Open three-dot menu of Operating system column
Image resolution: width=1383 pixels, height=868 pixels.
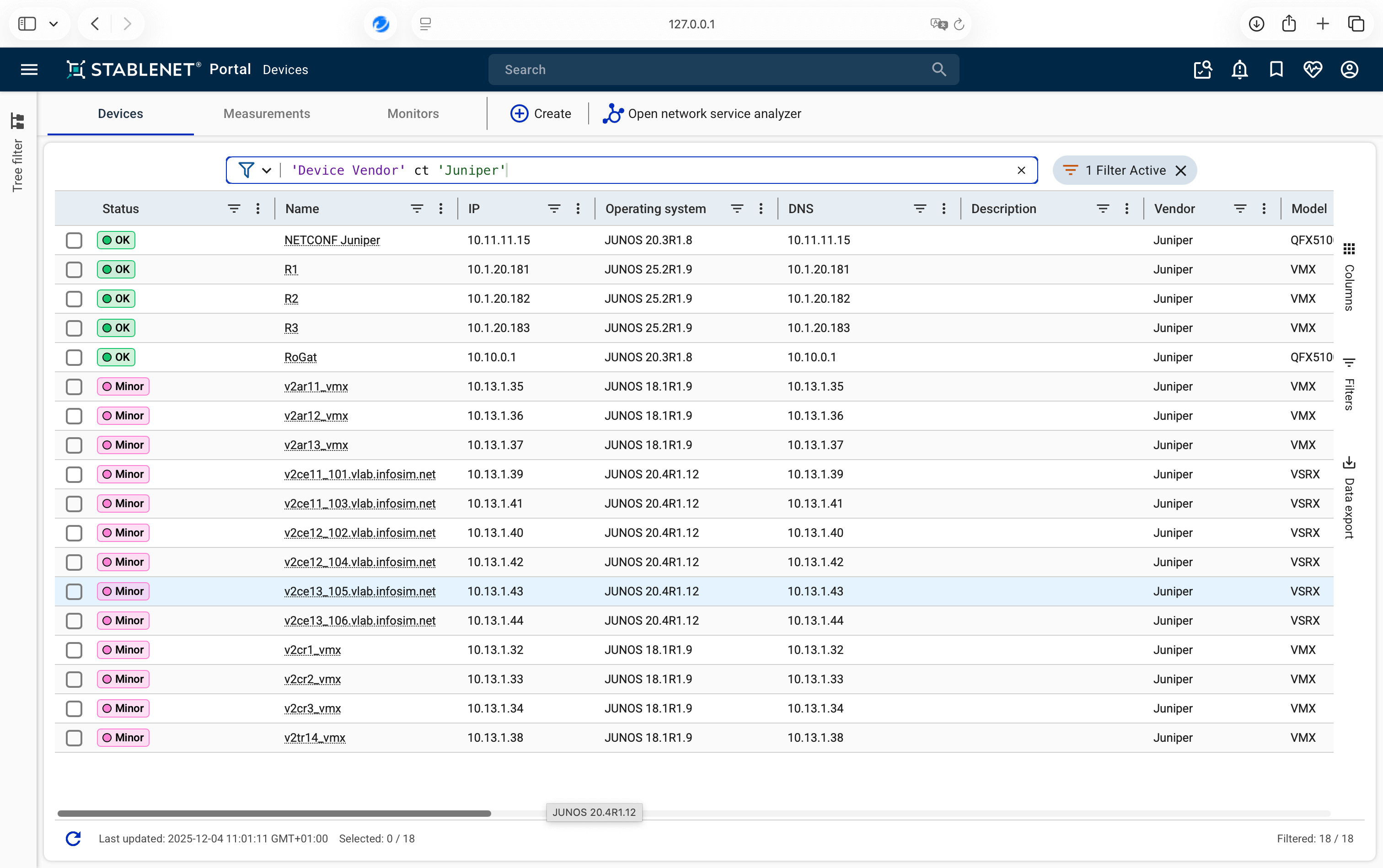(x=761, y=209)
